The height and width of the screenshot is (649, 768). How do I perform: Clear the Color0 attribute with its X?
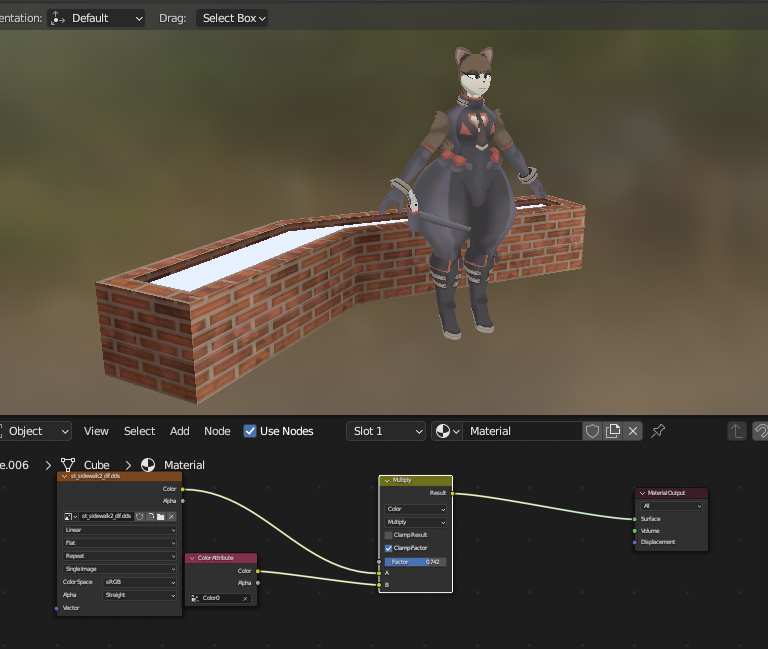[245, 598]
